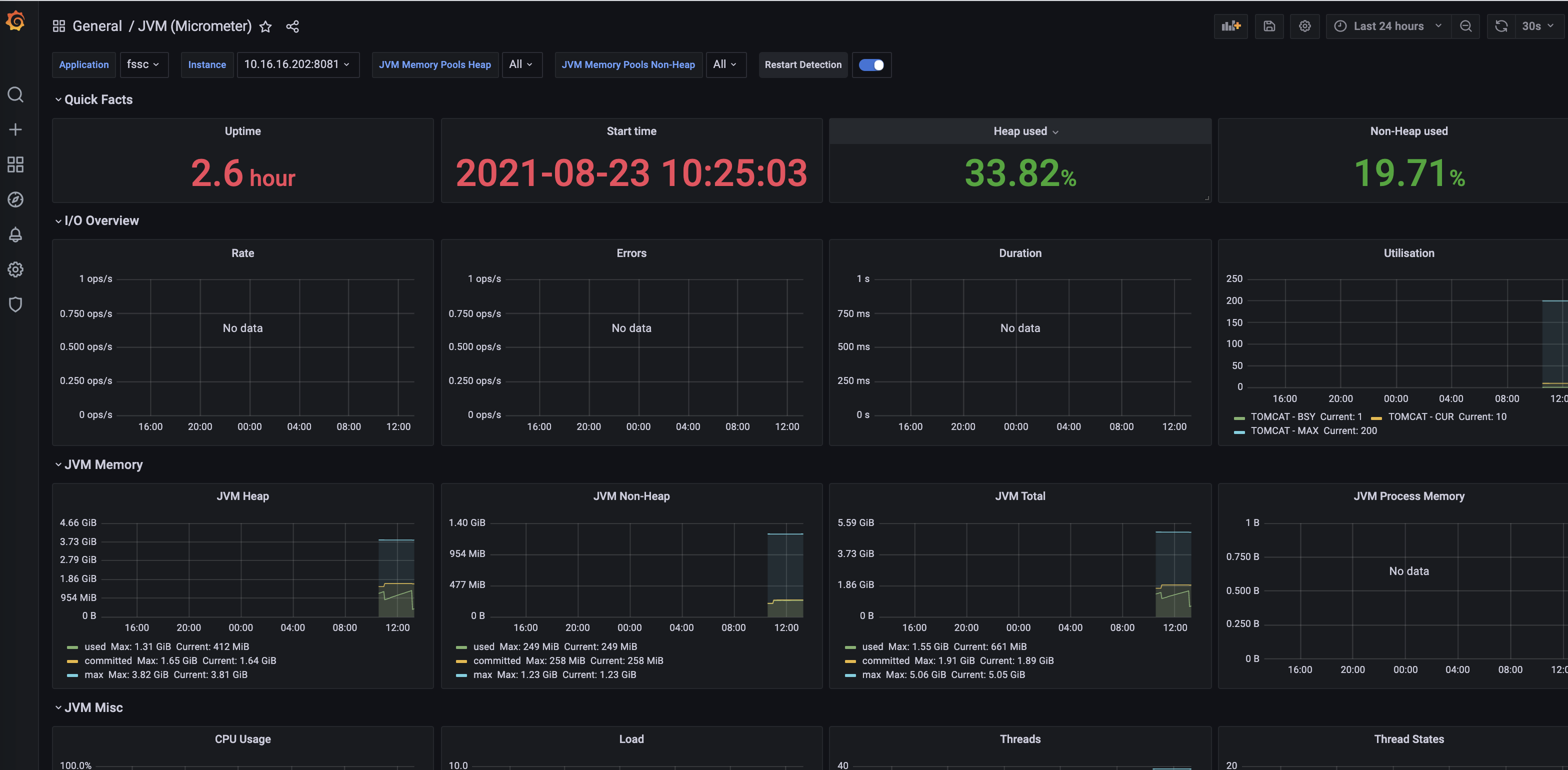Collapse the JVM Memory row
This screenshot has height=770, width=1568.
102,464
